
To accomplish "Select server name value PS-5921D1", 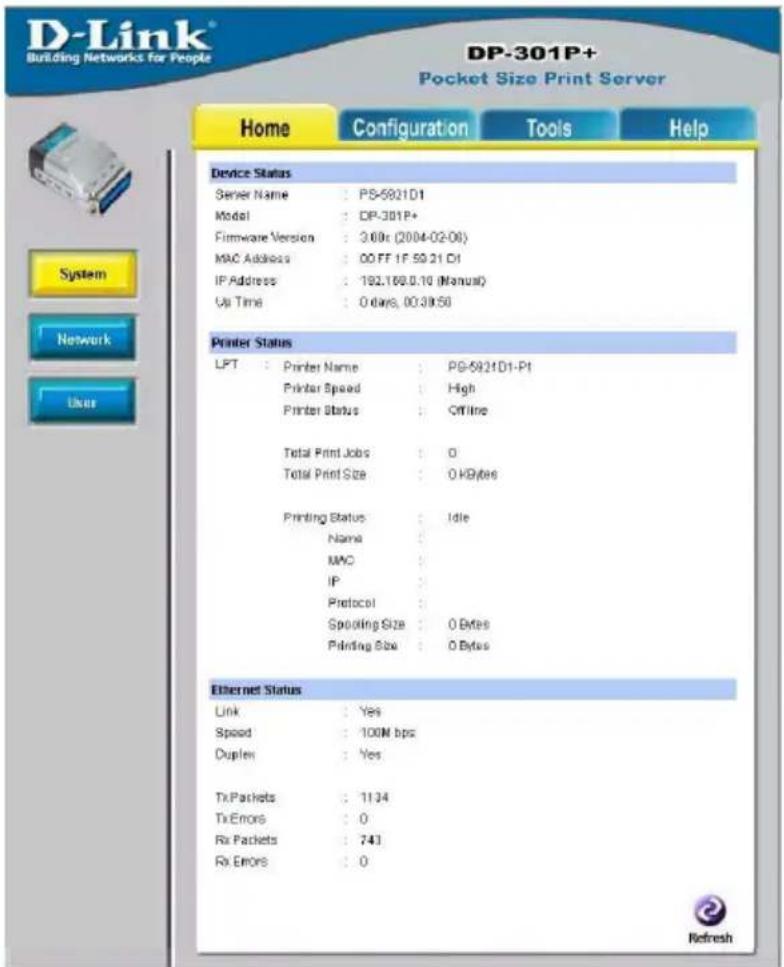I will pyautogui.click(x=392, y=195).
